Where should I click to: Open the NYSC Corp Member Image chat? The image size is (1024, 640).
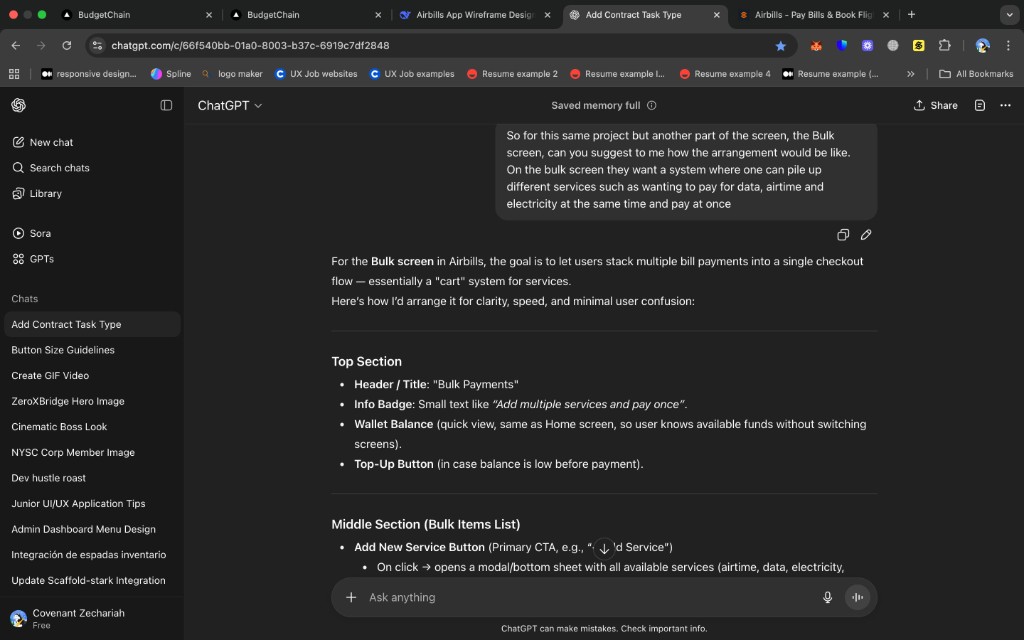[92, 452]
